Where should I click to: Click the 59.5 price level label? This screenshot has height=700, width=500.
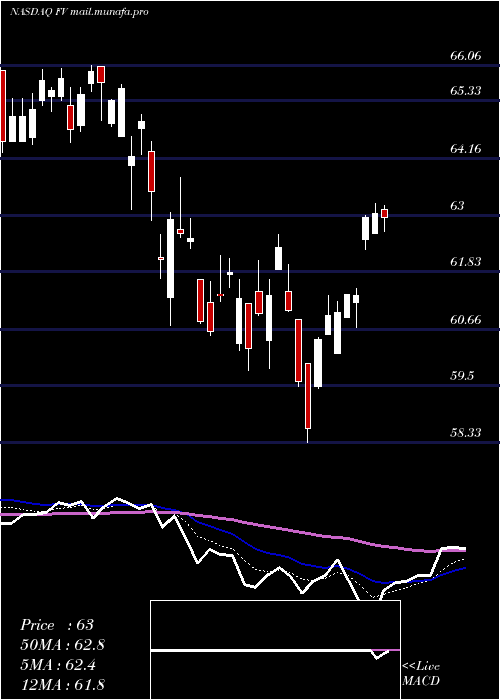[462, 376]
